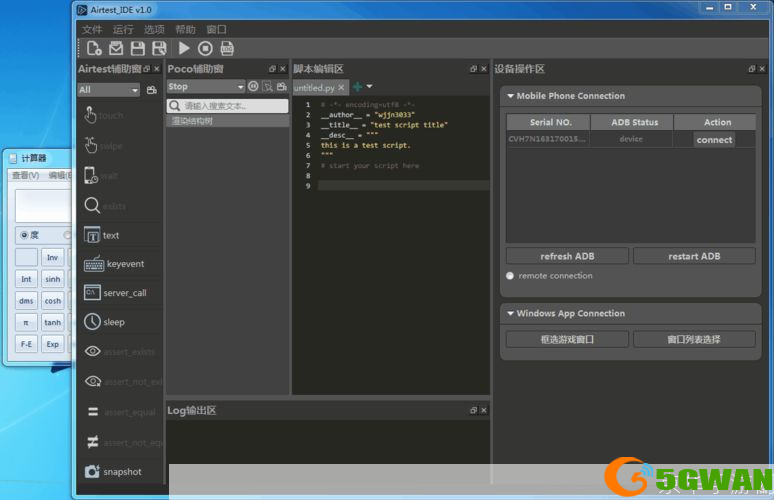
Task: Select the touch command
Action: pyautogui.click(x=104, y=115)
